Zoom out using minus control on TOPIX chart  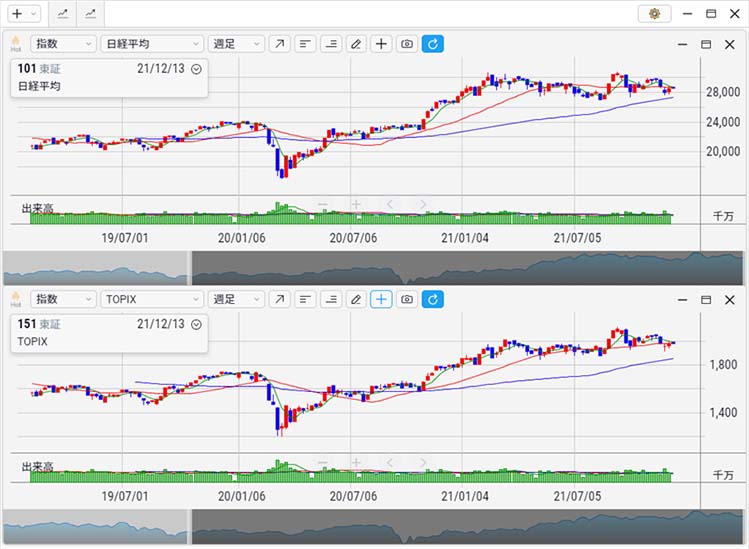[x=323, y=463]
